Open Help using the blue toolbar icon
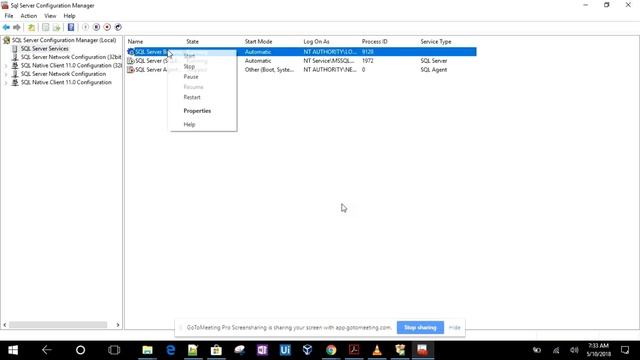This screenshot has width=640, height=360. coord(71,27)
